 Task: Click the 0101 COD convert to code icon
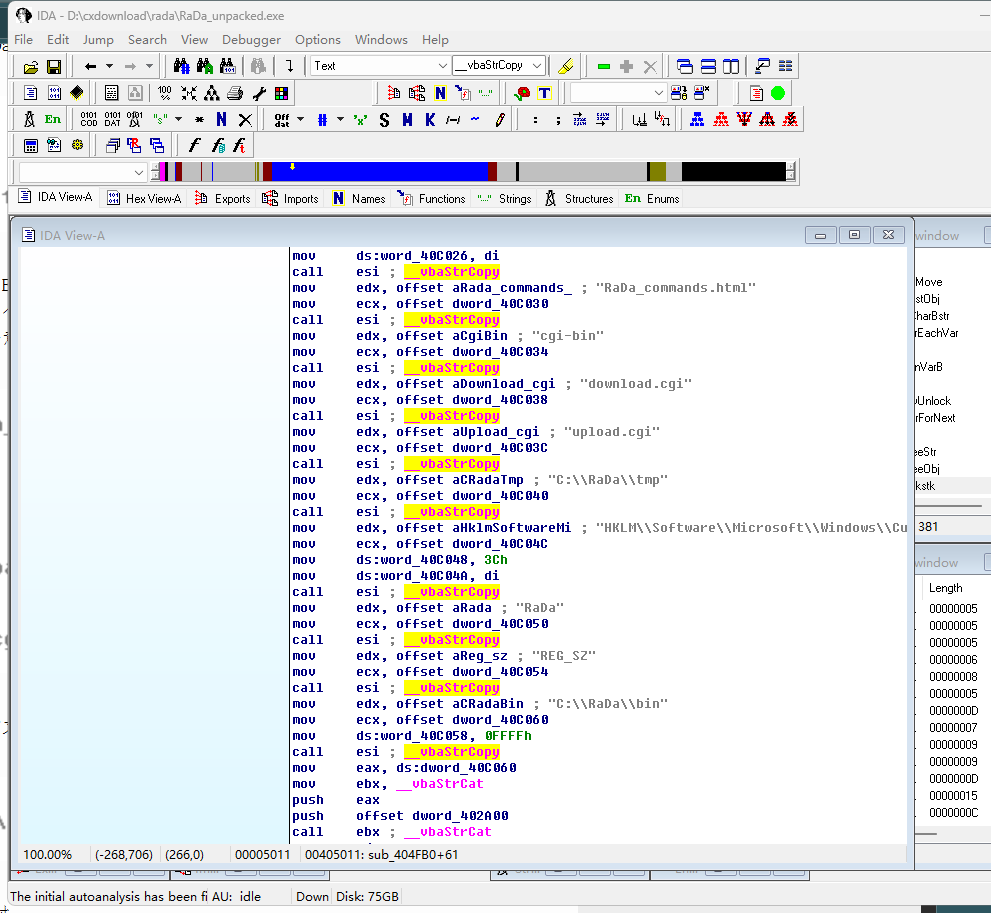[x=88, y=119]
